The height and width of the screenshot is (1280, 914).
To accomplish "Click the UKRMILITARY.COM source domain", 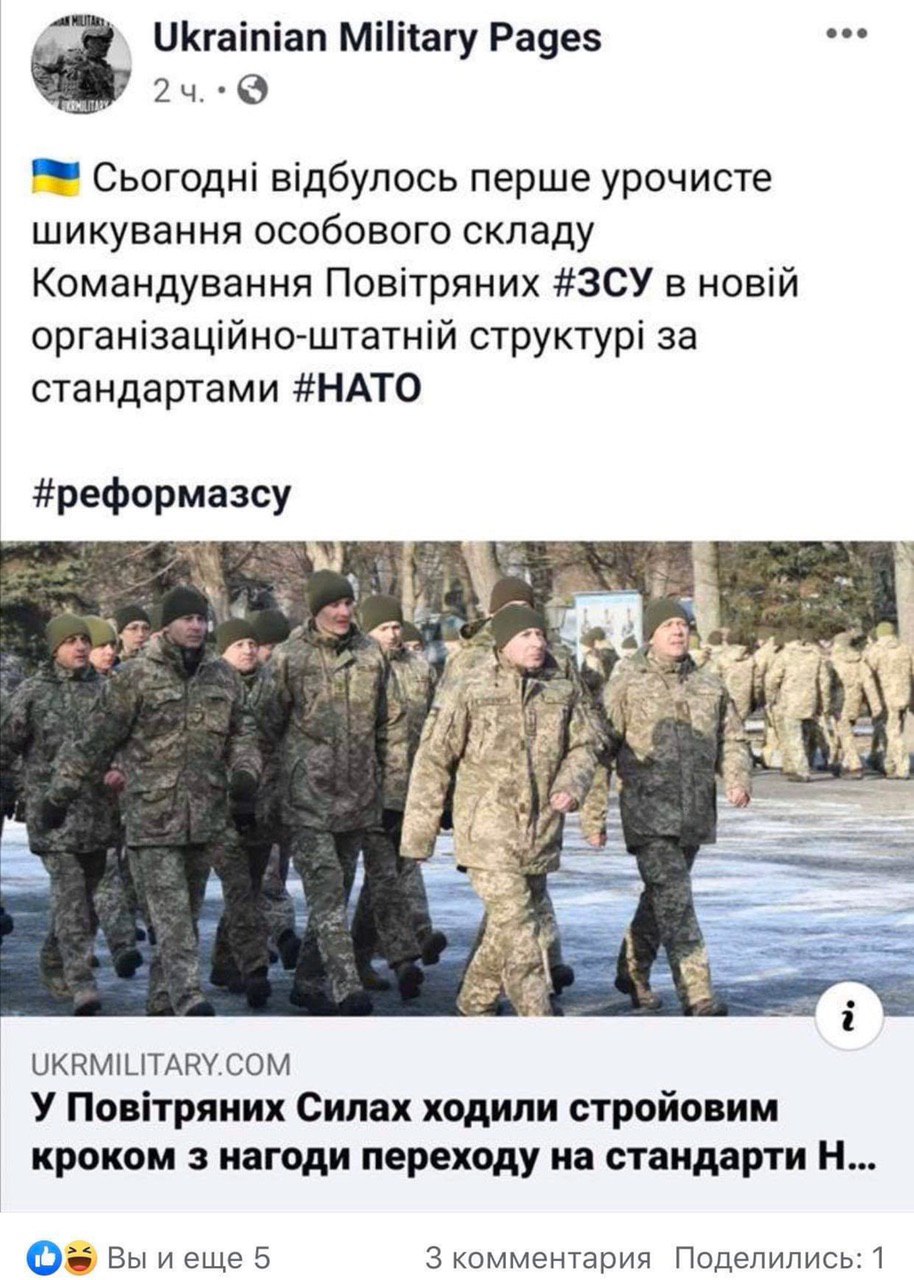I will 162,1063.
